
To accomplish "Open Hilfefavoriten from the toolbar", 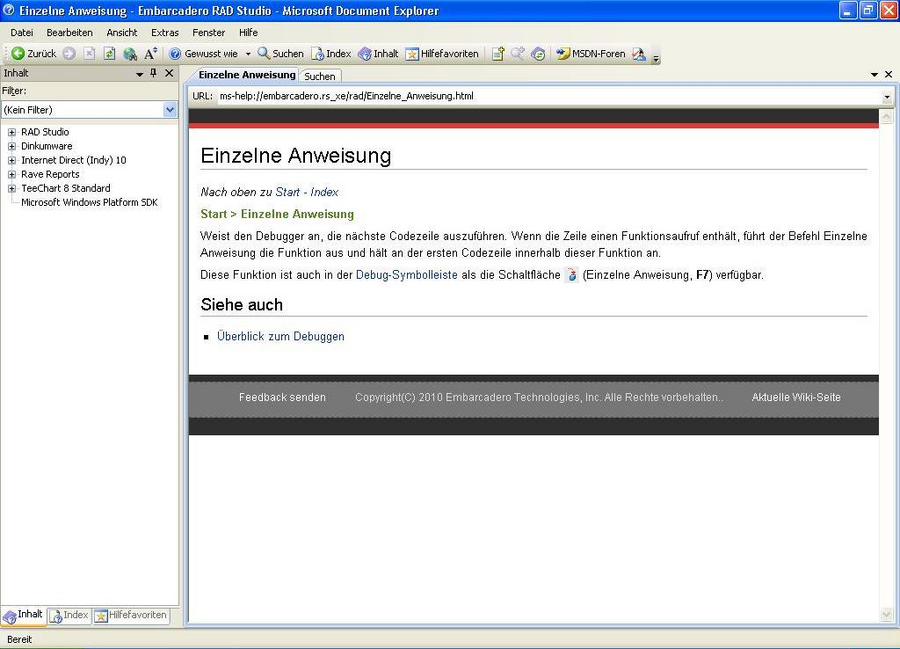I will 442,53.
